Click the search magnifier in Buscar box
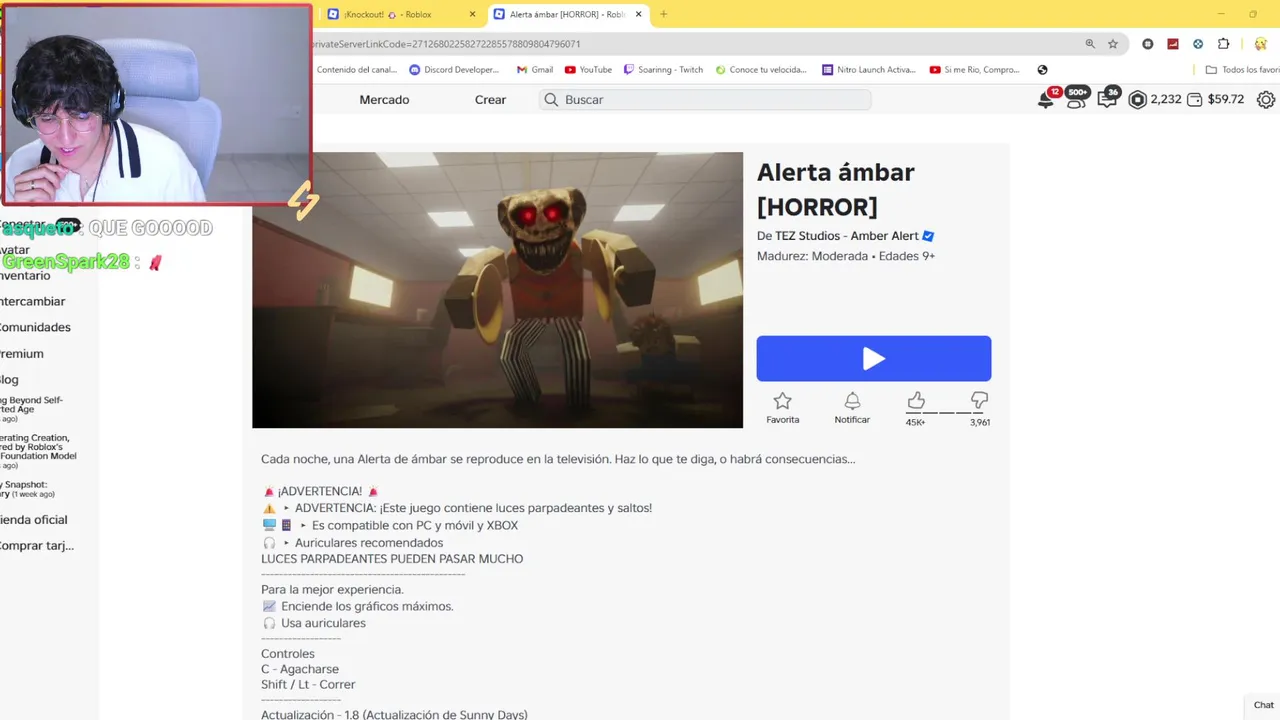 [551, 99]
